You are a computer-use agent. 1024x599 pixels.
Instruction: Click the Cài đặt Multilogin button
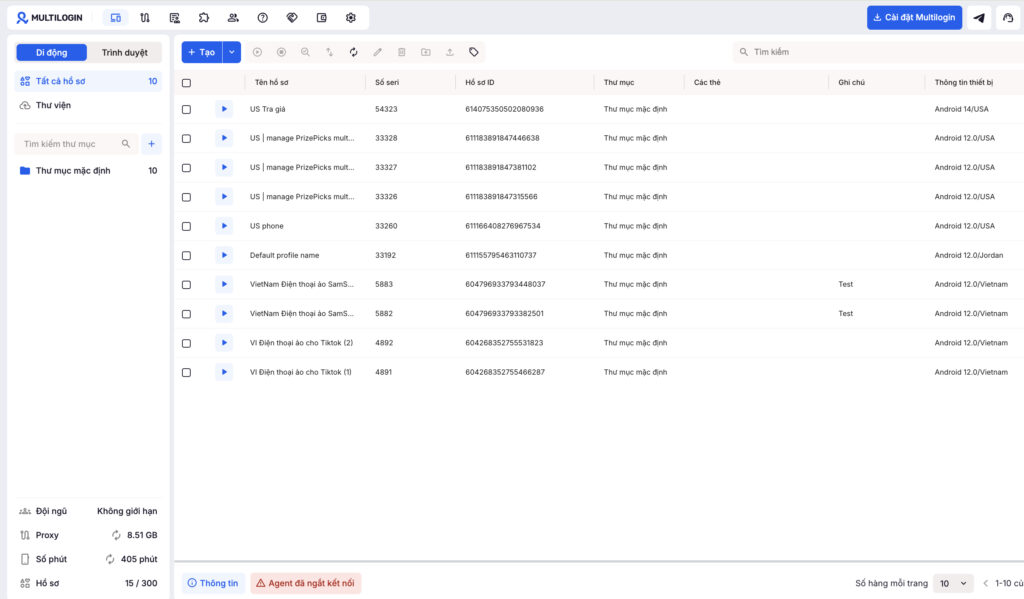[x=914, y=18]
